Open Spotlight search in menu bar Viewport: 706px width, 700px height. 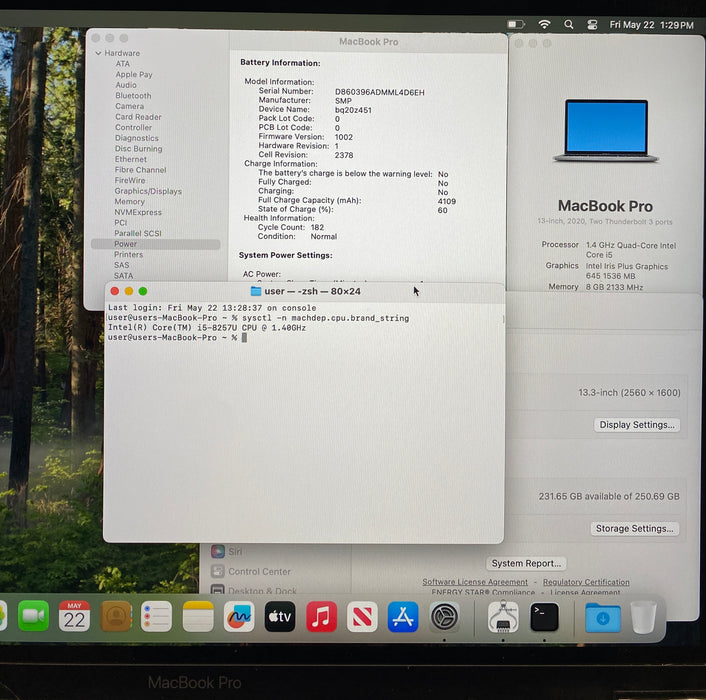[569, 24]
